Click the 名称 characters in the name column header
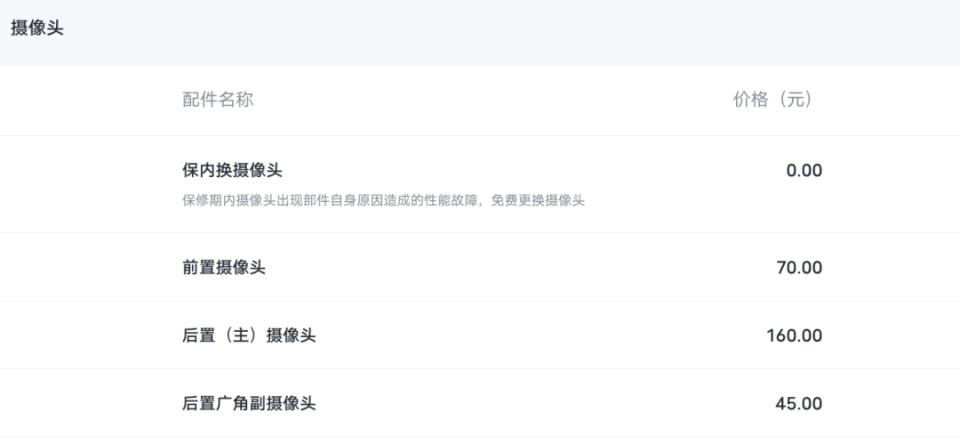 (235, 99)
